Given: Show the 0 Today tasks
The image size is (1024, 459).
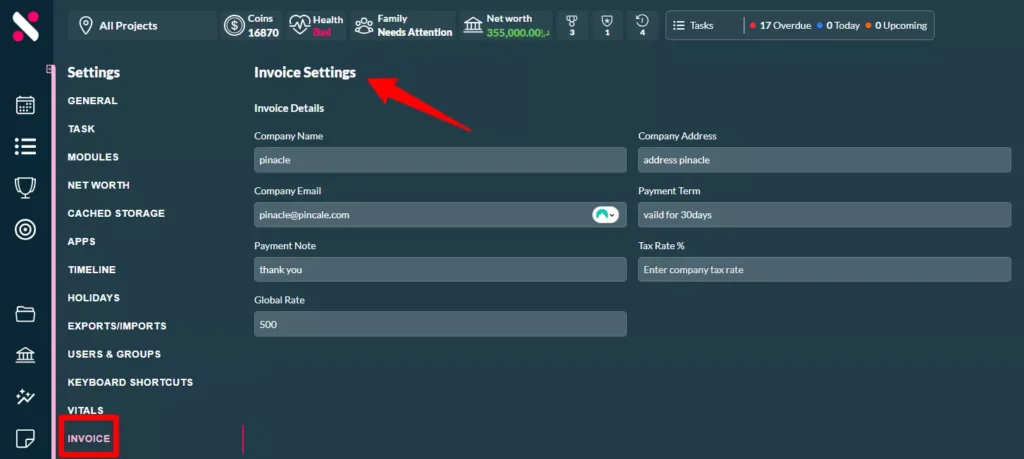Looking at the screenshot, I should point(838,25).
